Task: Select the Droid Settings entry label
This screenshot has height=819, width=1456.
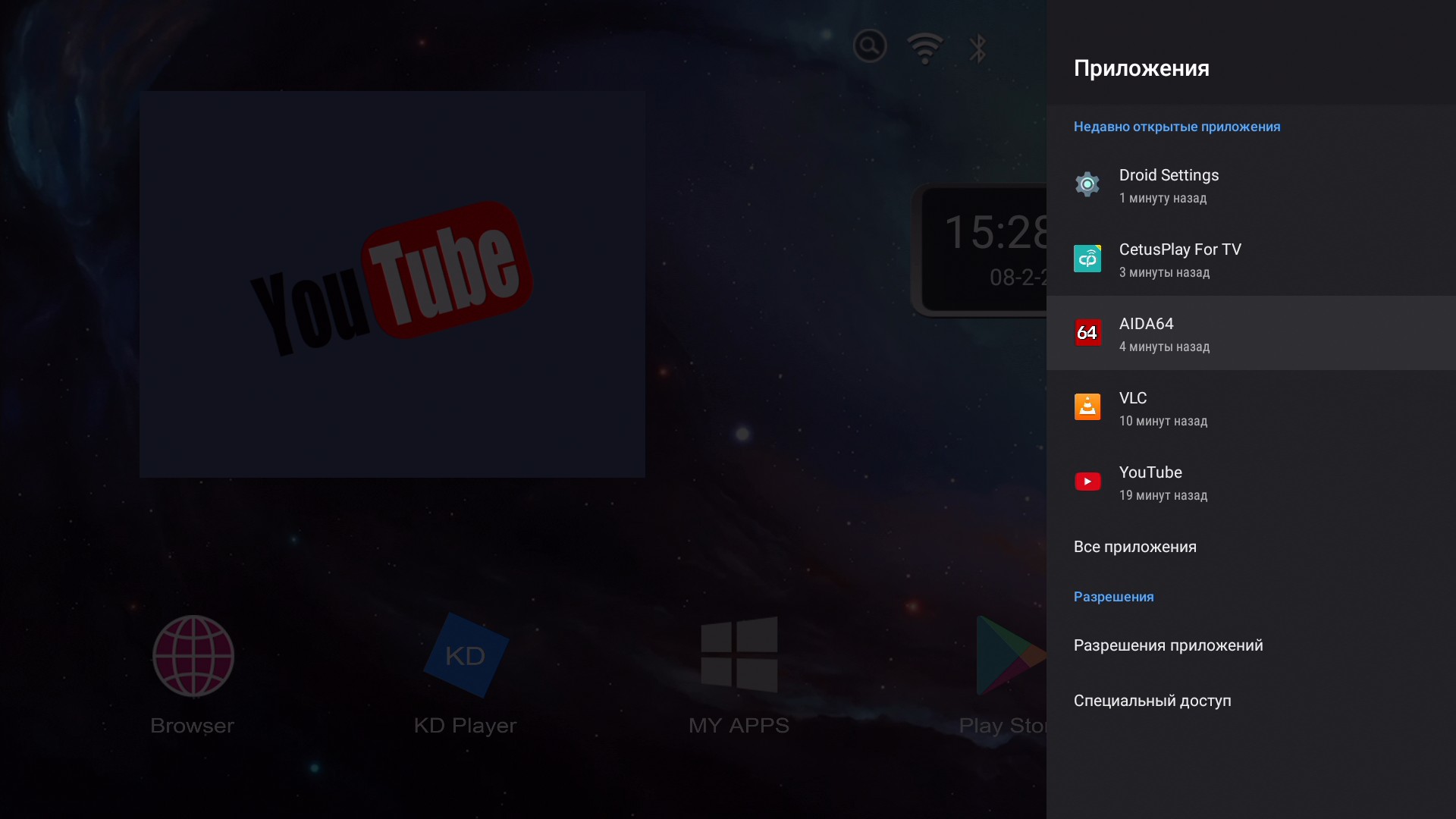Action: tap(1169, 175)
